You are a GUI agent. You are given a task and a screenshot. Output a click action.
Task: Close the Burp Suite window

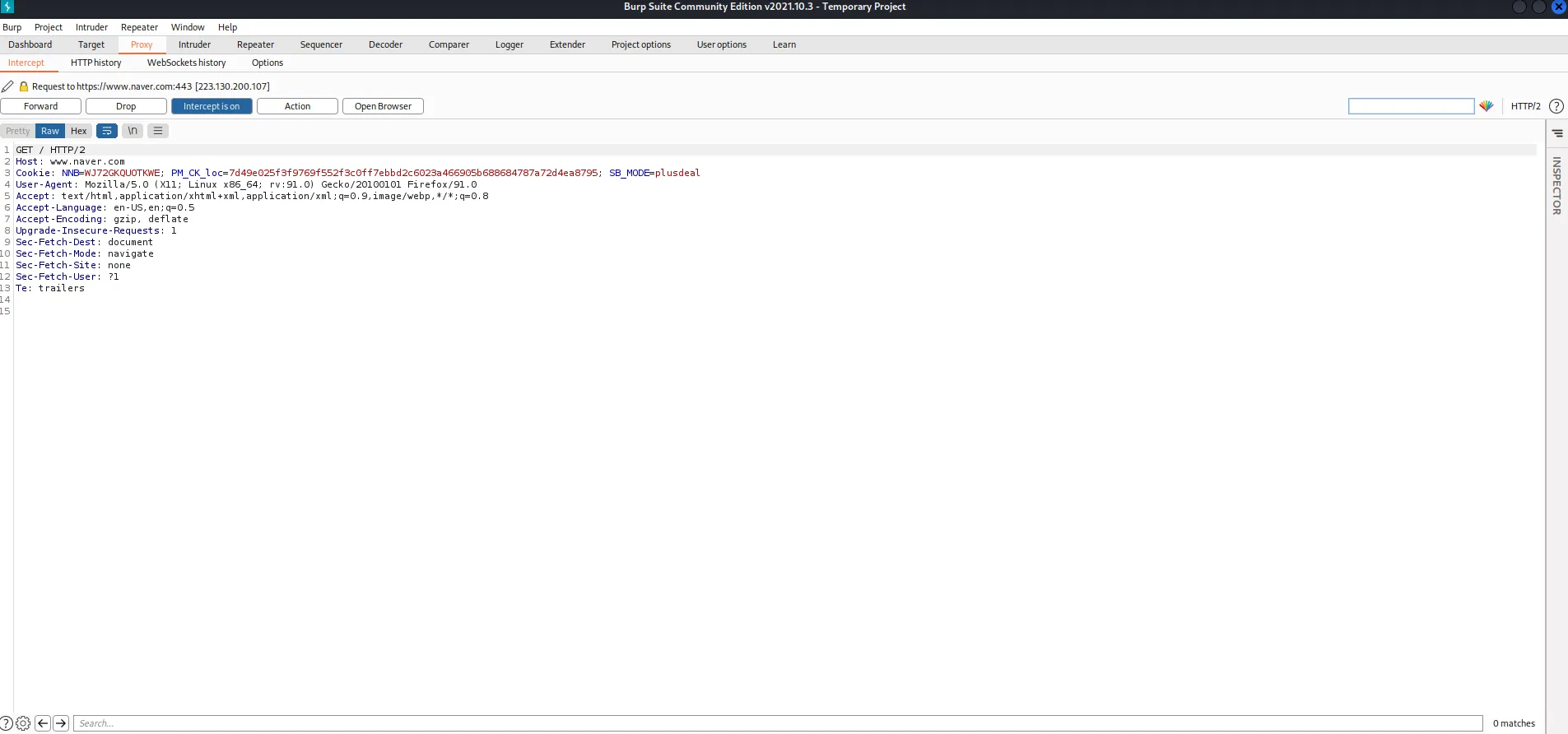[1558, 7]
